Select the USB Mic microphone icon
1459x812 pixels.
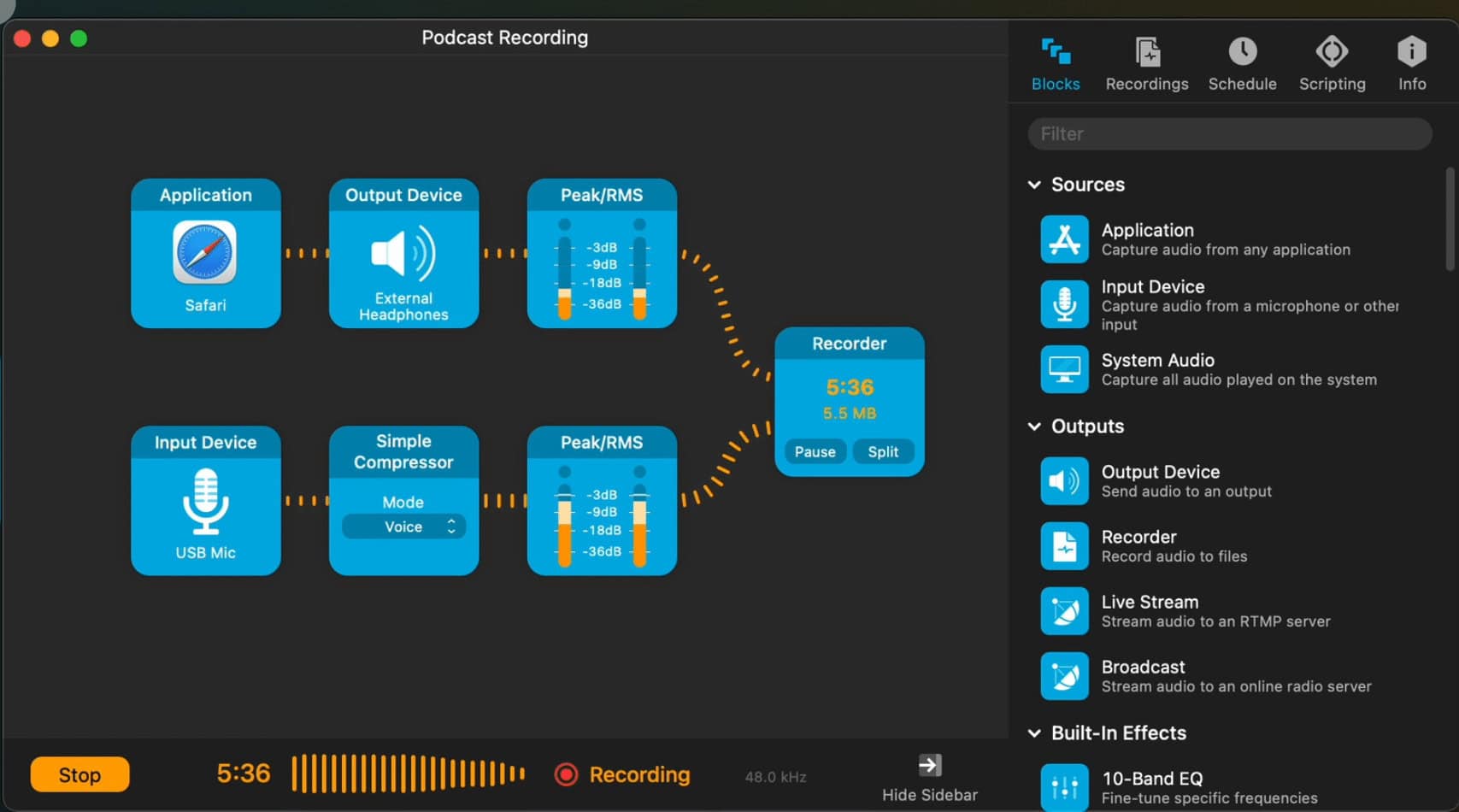click(x=205, y=501)
